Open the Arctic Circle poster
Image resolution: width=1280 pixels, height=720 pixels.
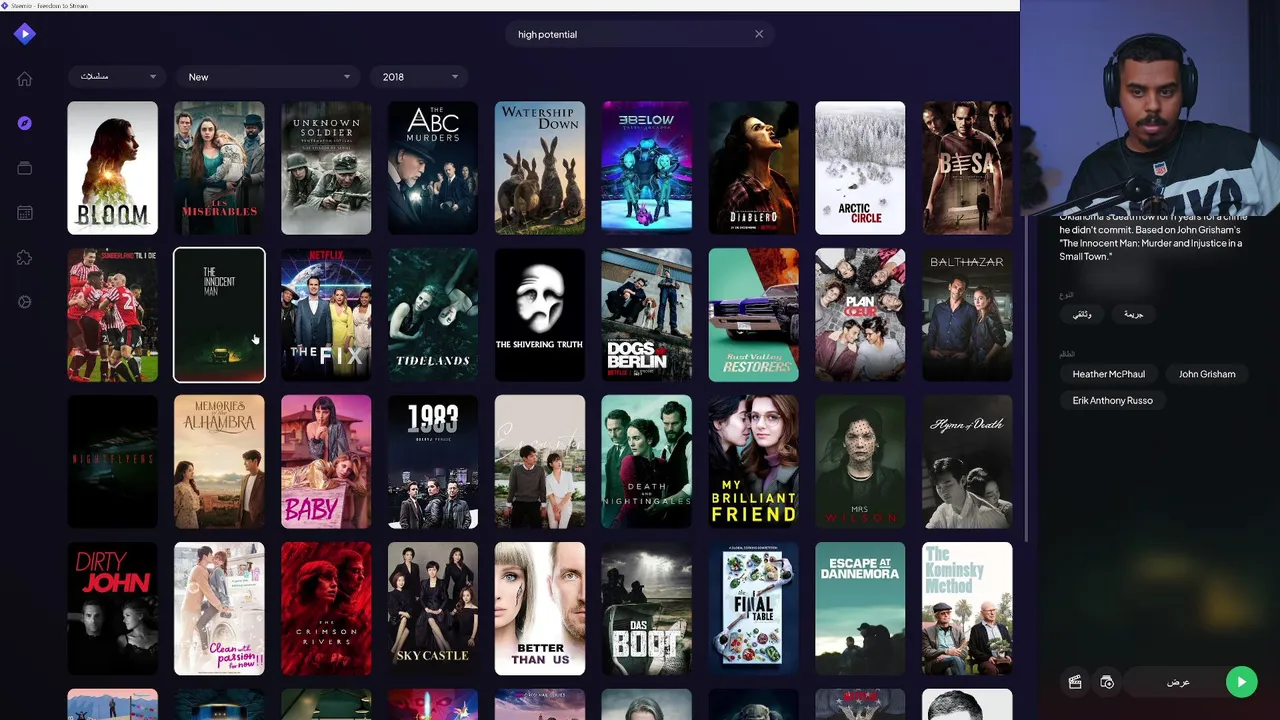(860, 168)
